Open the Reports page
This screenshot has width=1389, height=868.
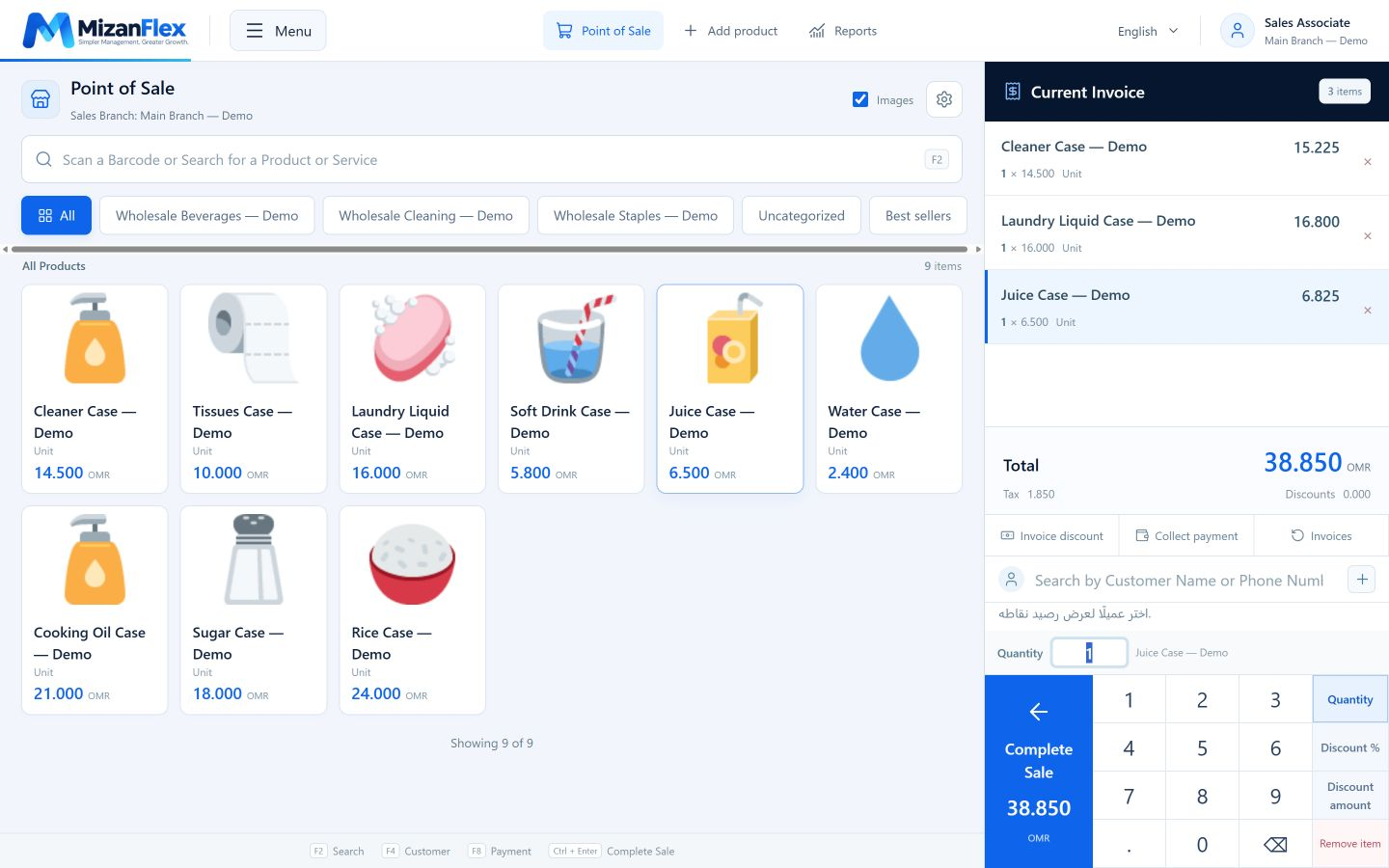(x=843, y=31)
